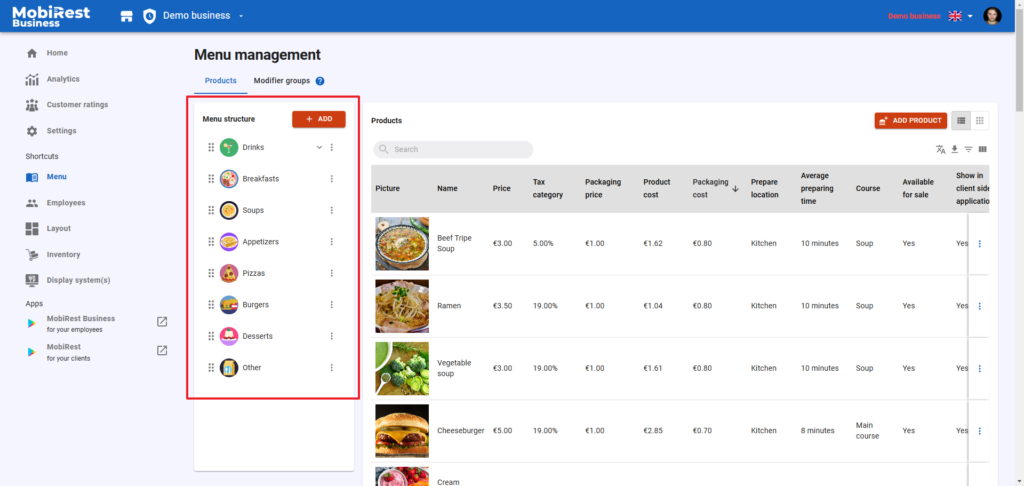Sort by the Price column header
1024x486 pixels.
(x=502, y=189)
